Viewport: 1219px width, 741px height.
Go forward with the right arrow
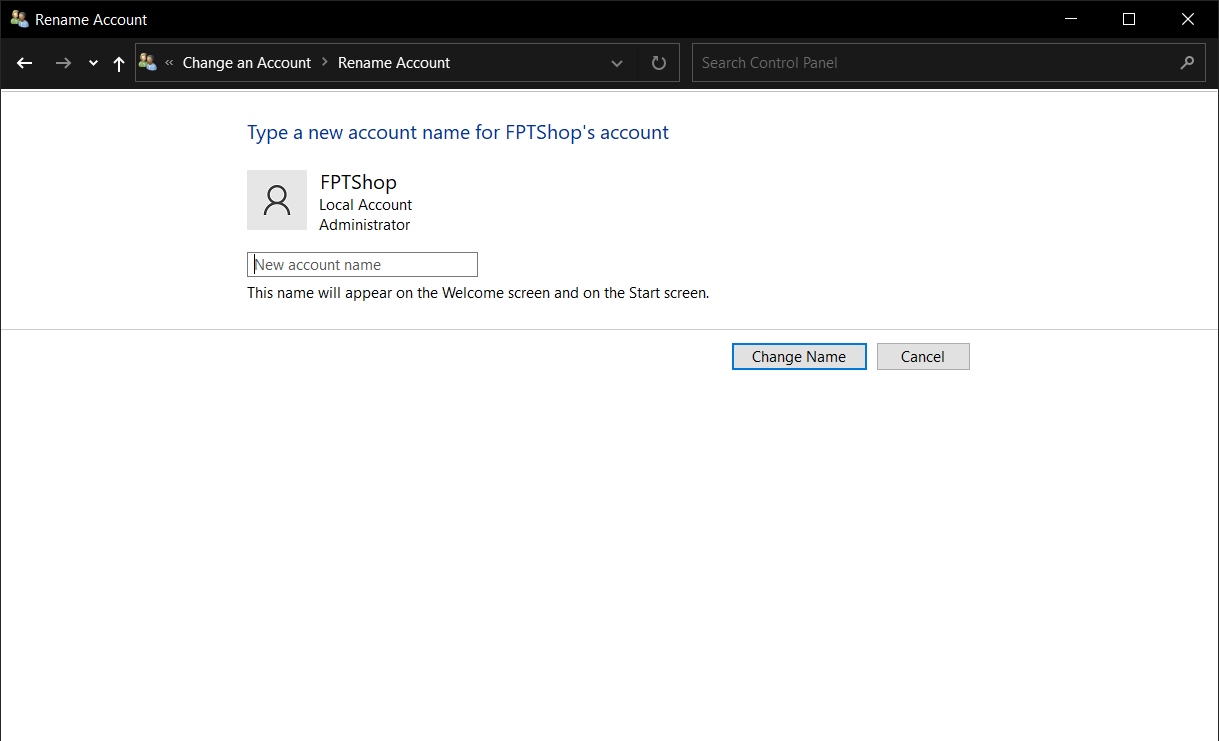coord(63,63)
